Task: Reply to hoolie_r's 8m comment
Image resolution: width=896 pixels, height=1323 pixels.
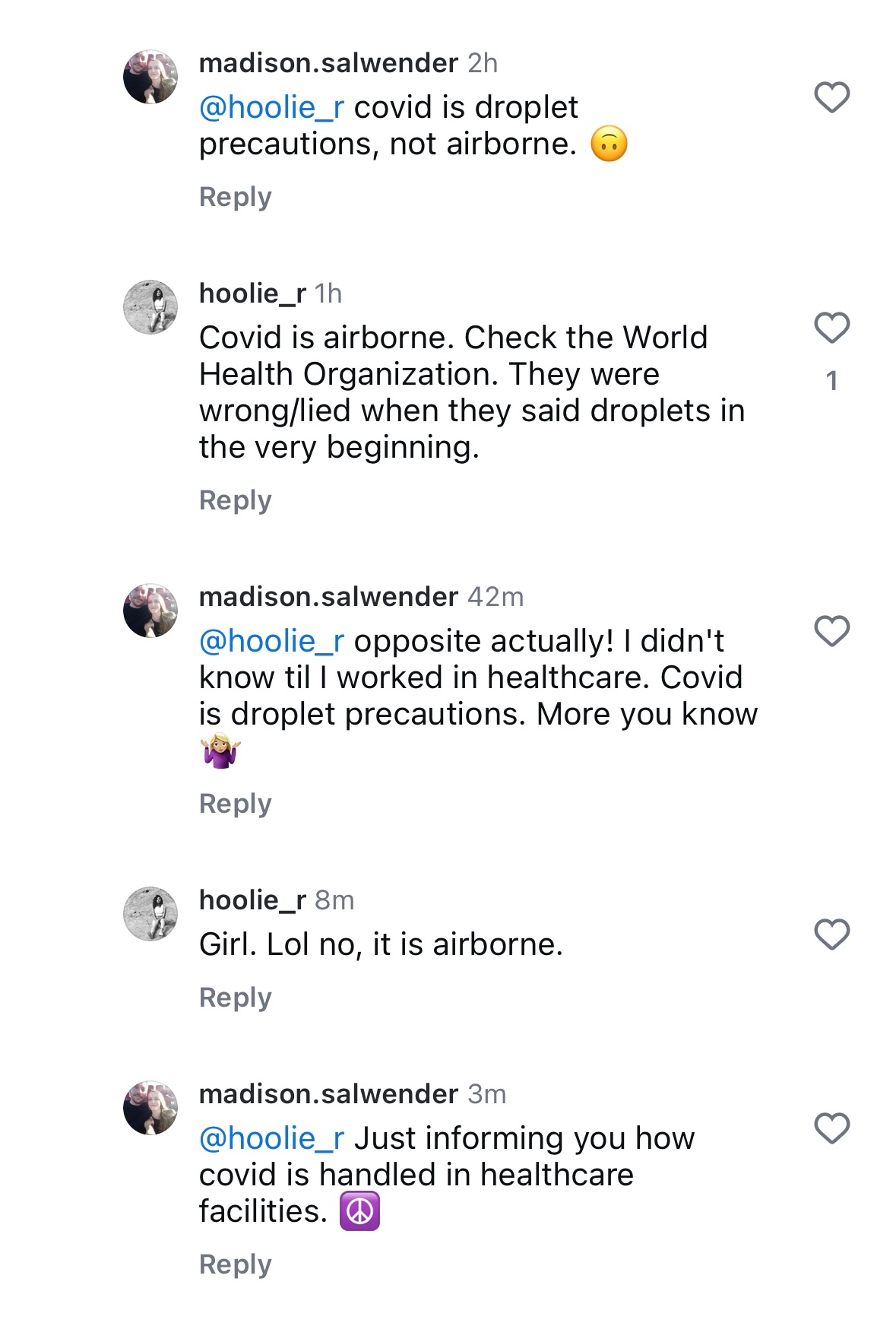Action: click(x=235, y=998)
